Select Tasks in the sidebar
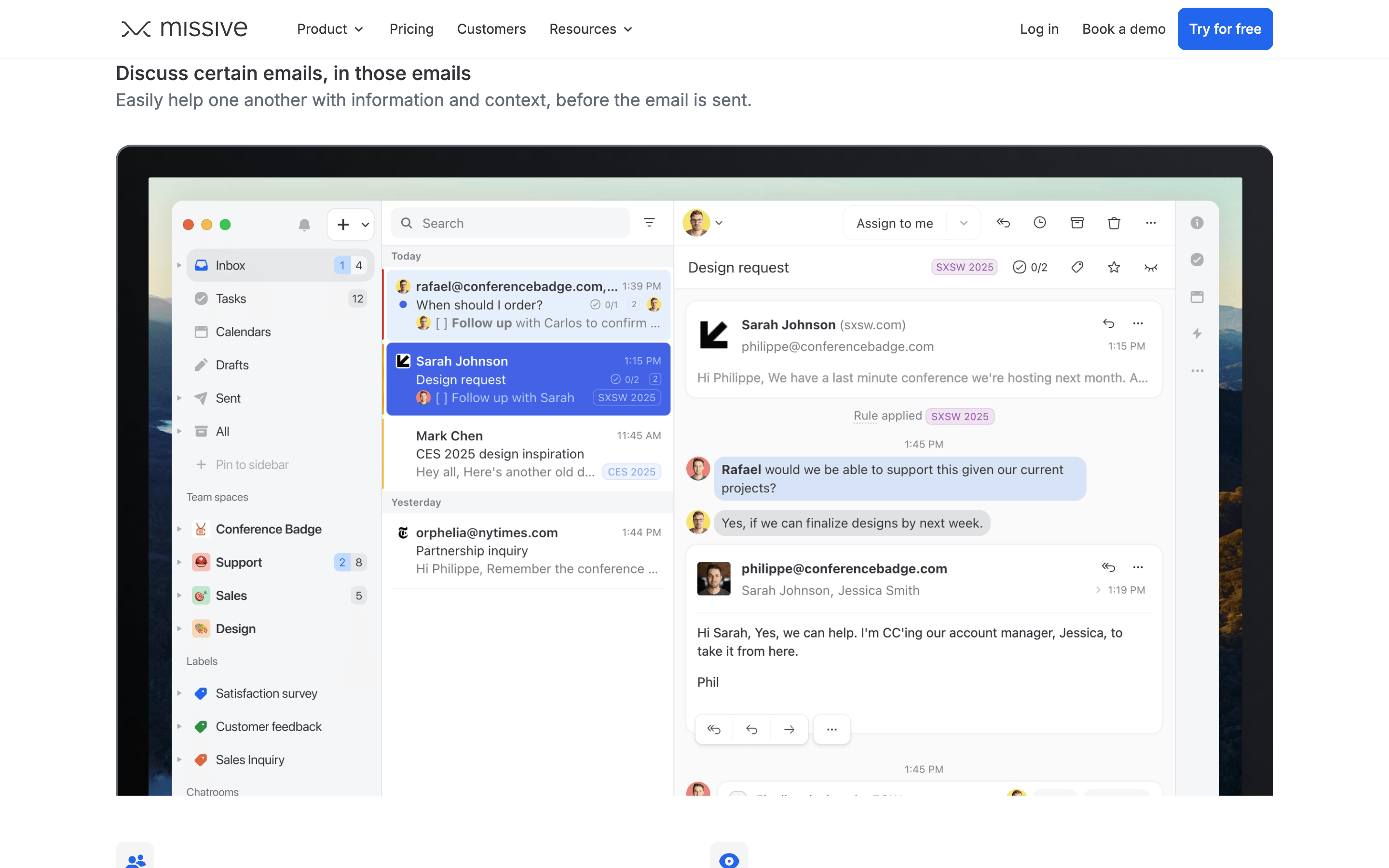Screen dimensions: 1389x868 280,298
